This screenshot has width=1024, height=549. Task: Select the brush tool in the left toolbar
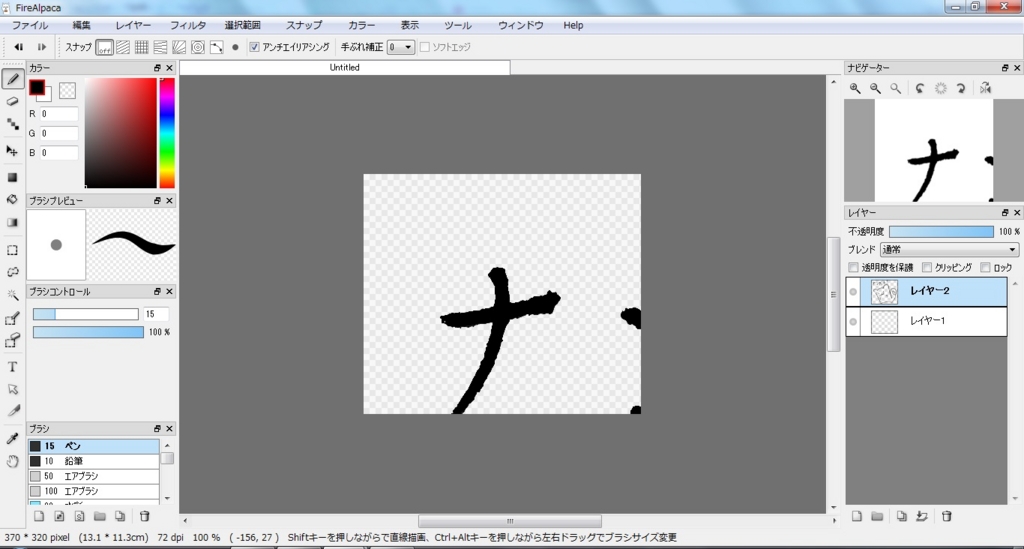(x=12, y=79)
